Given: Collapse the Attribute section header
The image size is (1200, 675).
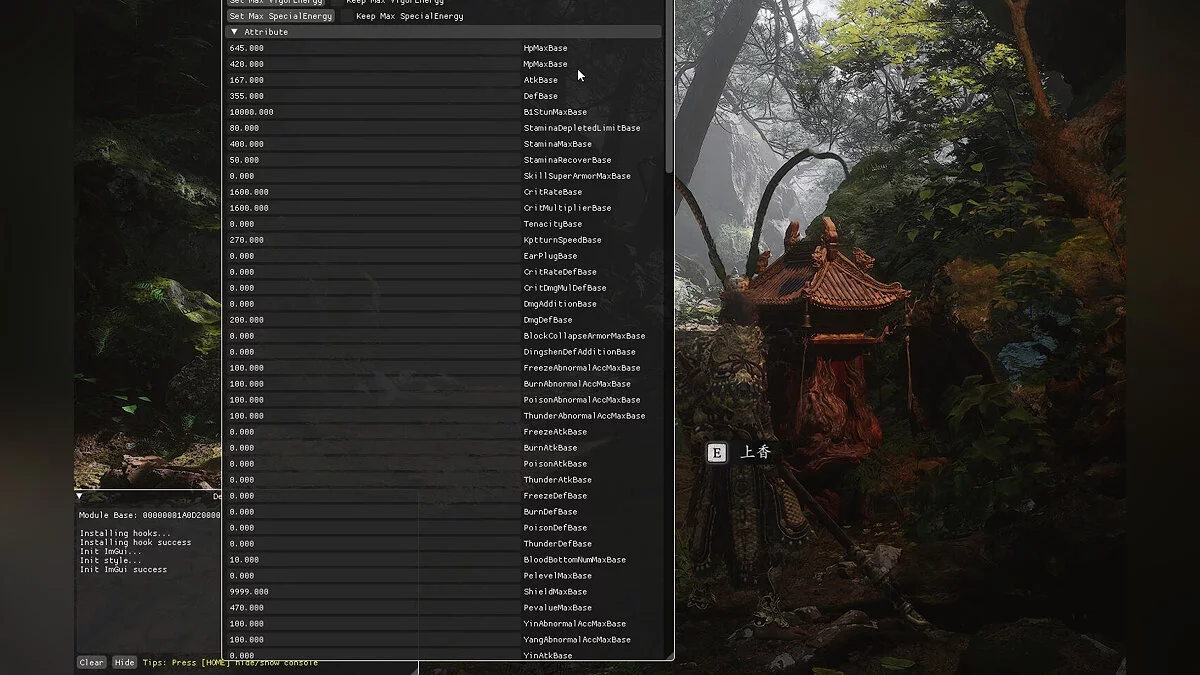Looking at the screenshot, I should click(x=443, y=32).
